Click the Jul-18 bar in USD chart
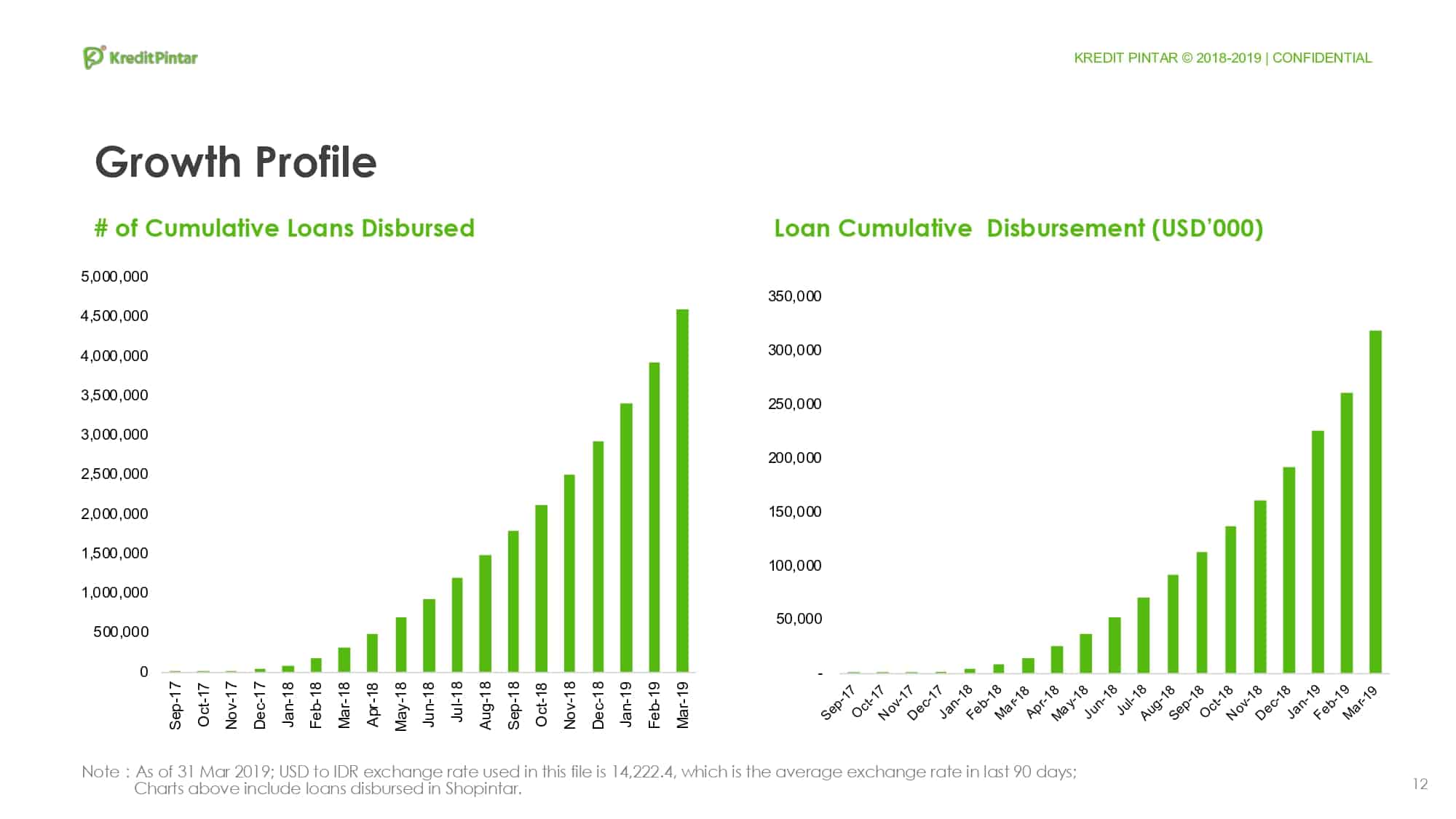 click(x=1143, y=635)
